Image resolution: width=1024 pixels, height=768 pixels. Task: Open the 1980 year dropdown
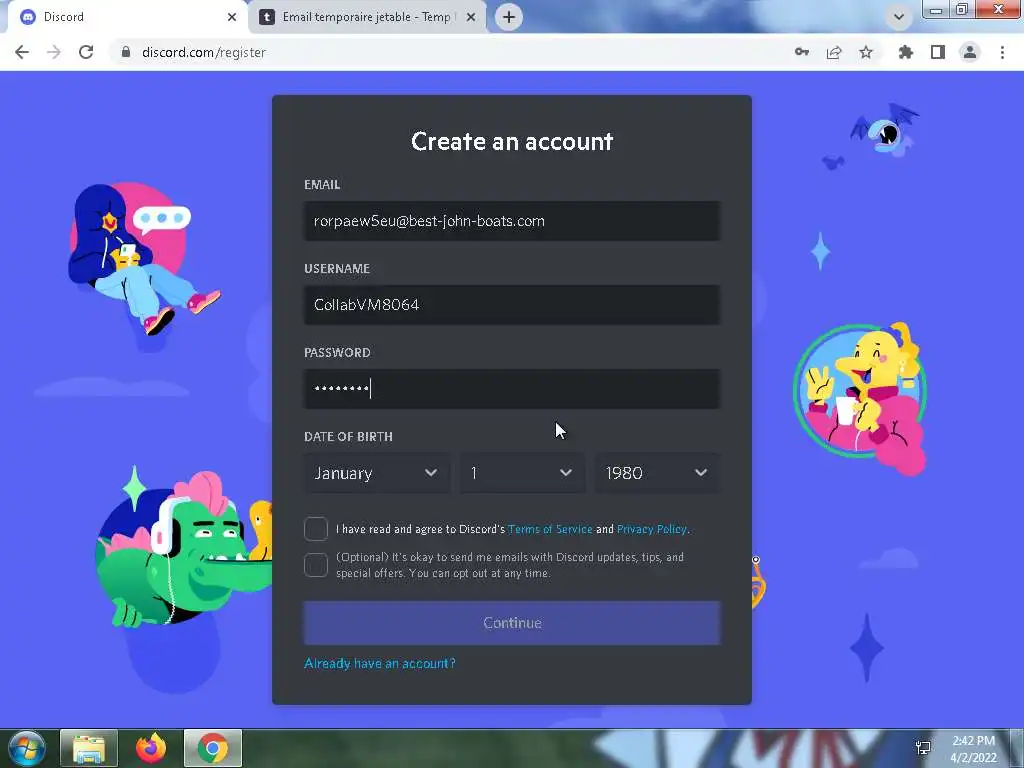click(657, 473)
